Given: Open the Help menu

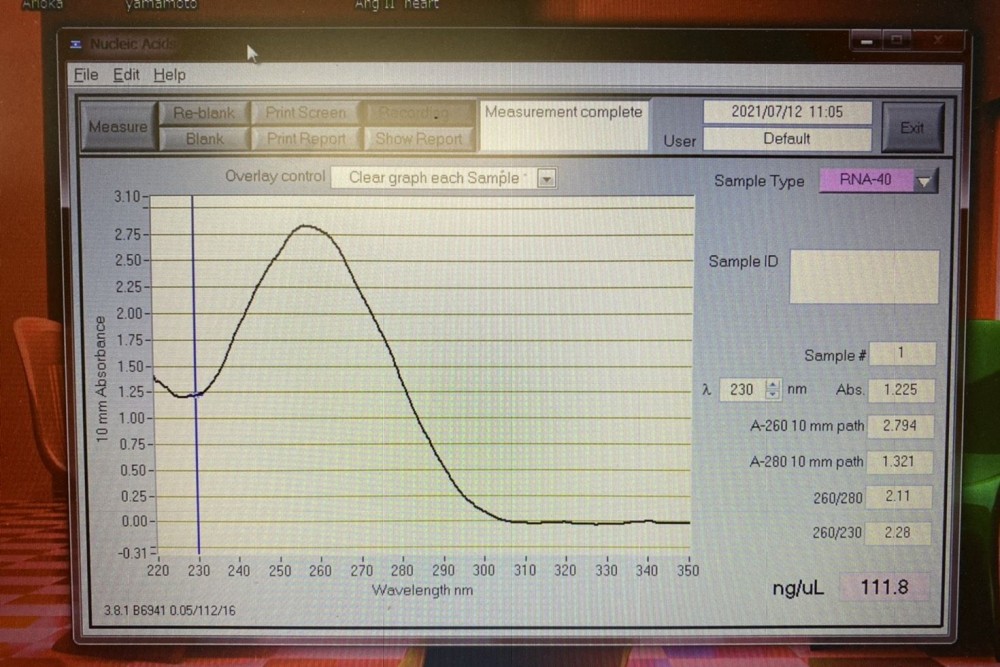Looking at the screenshot, I should pyautogui.click(x=169, y=75).
